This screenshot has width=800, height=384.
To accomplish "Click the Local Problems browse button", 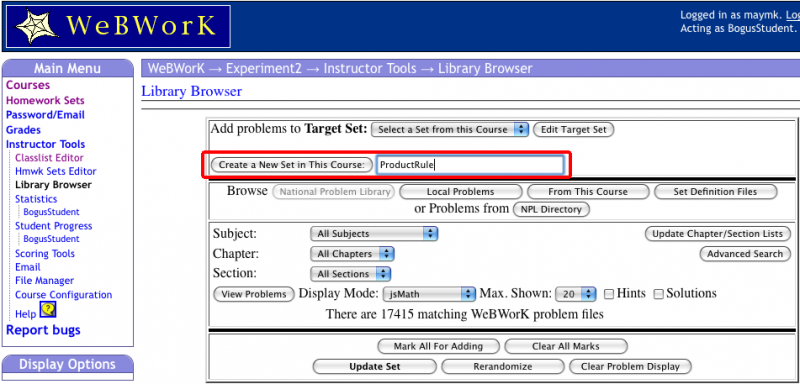I will pyautogui.click(x=461, y=192).
